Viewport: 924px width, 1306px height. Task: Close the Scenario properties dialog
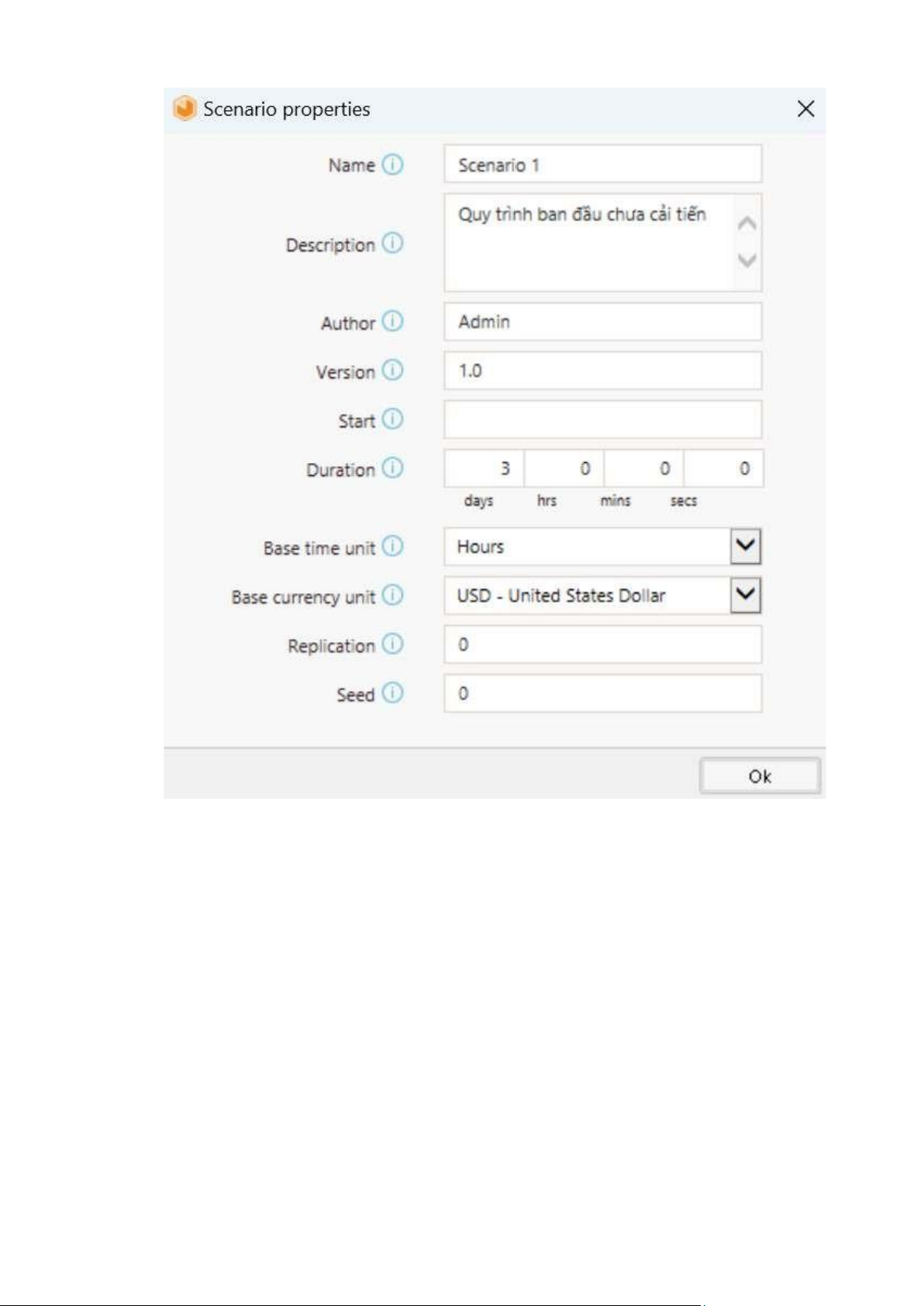coord(806,109)
